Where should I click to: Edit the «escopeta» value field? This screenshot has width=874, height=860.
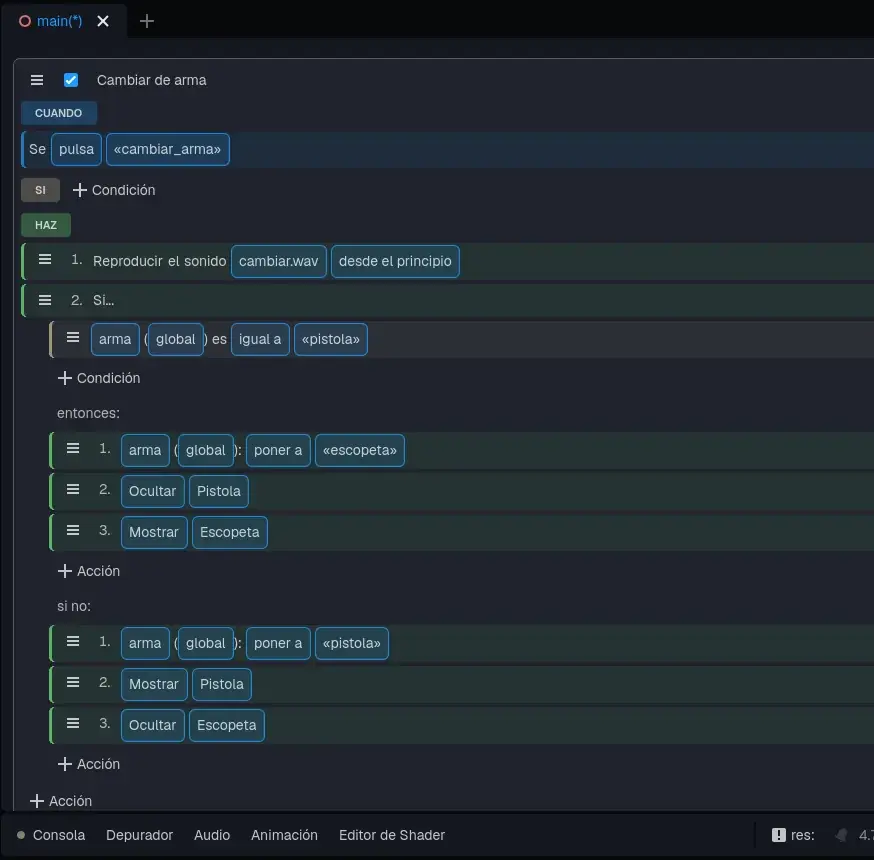click(360, 450)
